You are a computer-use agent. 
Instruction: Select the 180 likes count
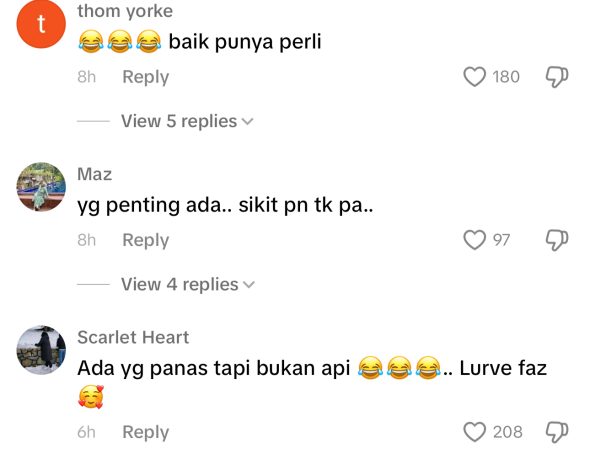pos(506,77)
